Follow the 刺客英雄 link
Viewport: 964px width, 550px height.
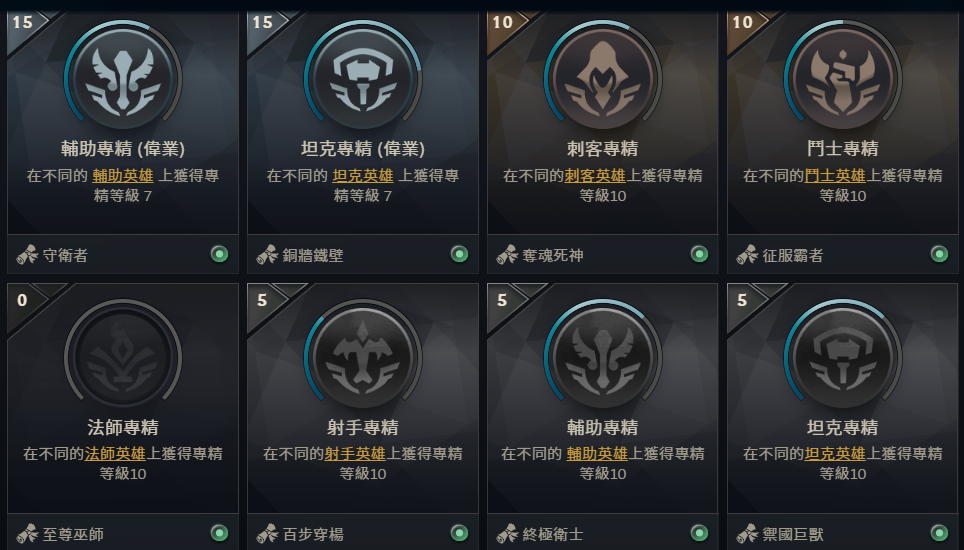(x=595, y=176)
